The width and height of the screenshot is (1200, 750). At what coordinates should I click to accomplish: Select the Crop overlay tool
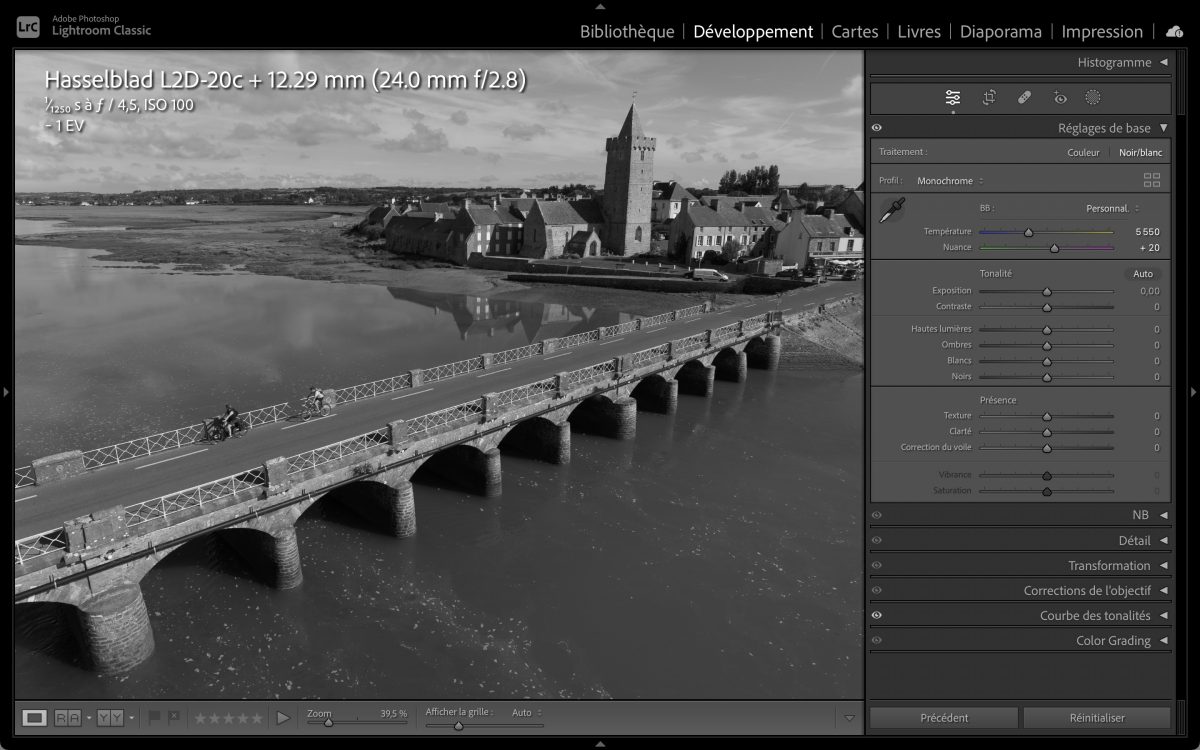(x=989, y=98)
